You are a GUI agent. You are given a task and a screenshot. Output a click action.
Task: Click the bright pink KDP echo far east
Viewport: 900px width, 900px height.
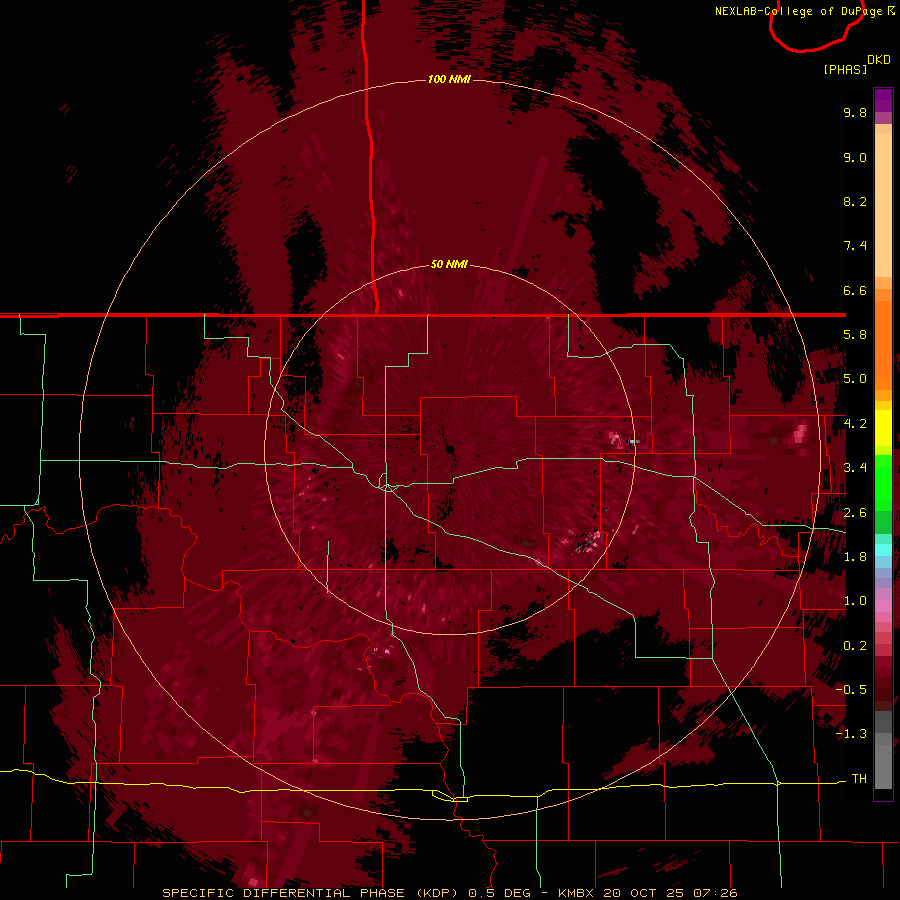tap(800, 433)
